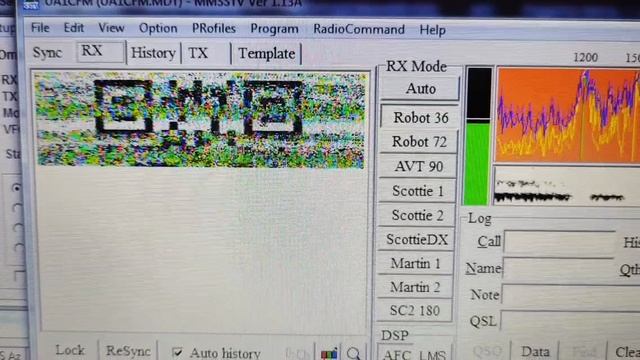Switch to the Sync tab
The height and width of the screenshot is (360, 640).
point(47,53)
